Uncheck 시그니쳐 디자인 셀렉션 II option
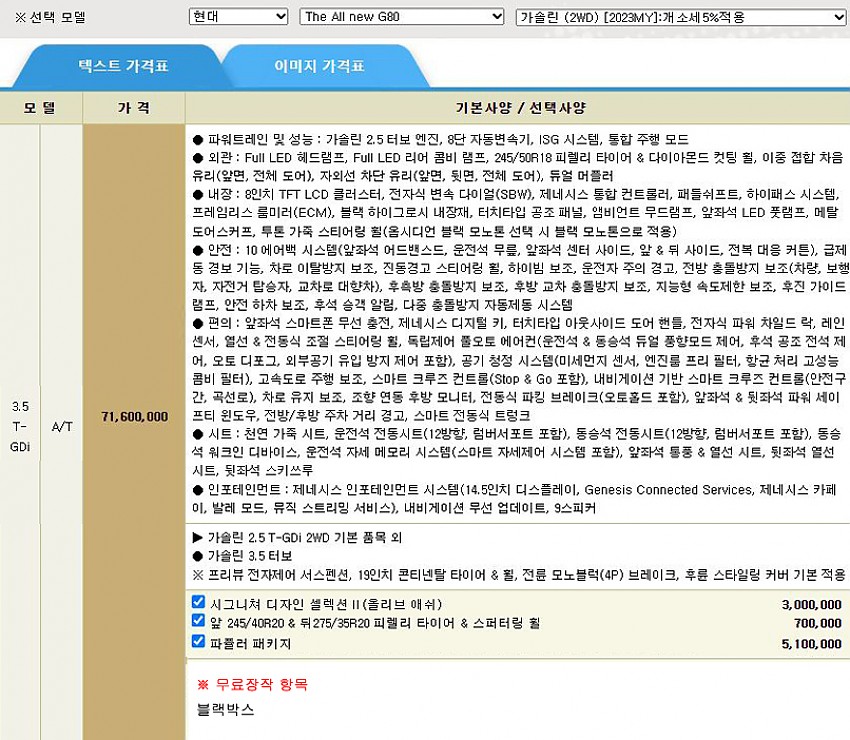The image size is (850, 740). pos(198,603)
